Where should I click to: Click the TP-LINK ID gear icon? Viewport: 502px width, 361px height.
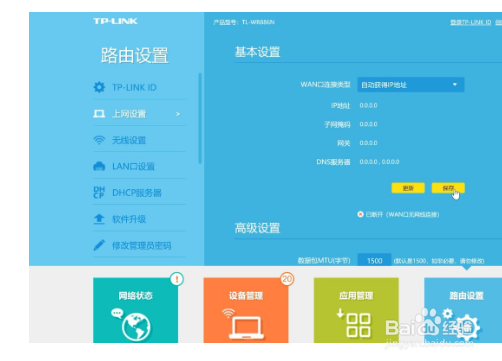click(99, 87)
